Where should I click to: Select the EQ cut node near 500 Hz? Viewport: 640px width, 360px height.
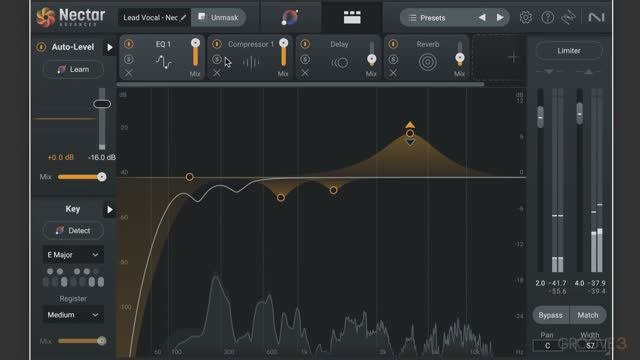pos(281,198)
